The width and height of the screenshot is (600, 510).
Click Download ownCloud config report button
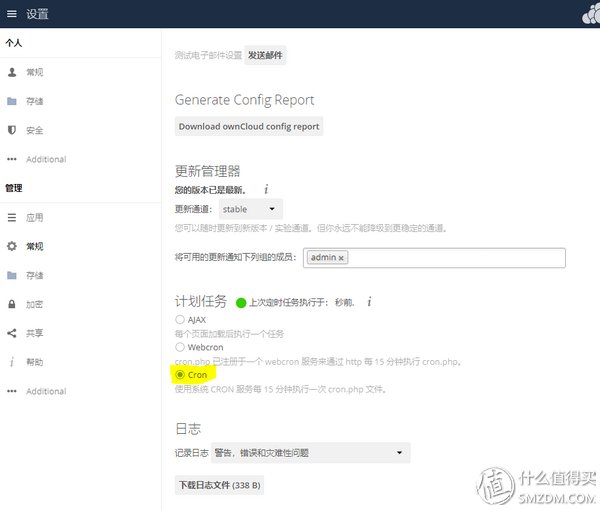coord(249,126)
